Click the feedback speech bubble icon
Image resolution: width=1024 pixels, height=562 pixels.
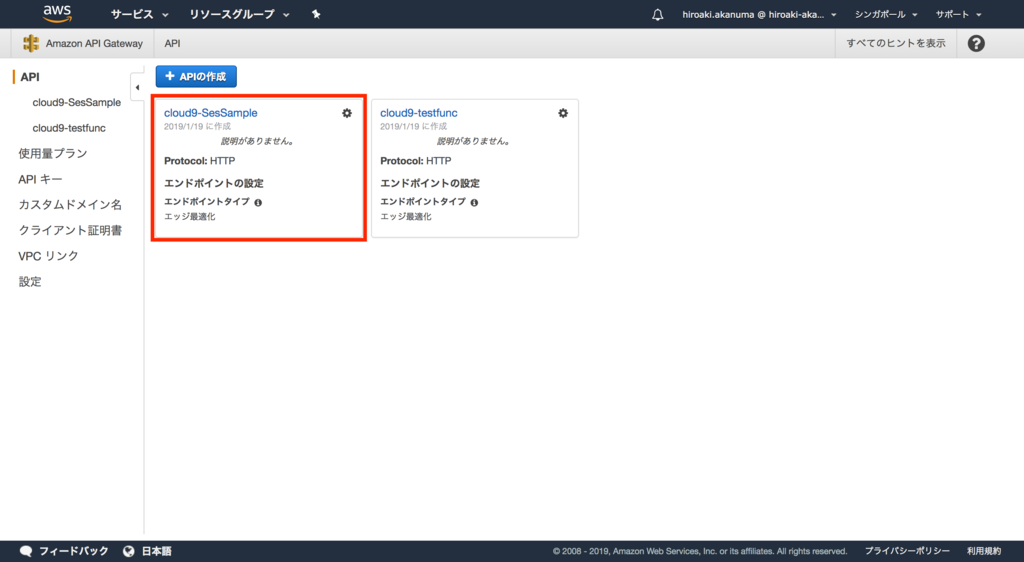[x=25, y=551]
